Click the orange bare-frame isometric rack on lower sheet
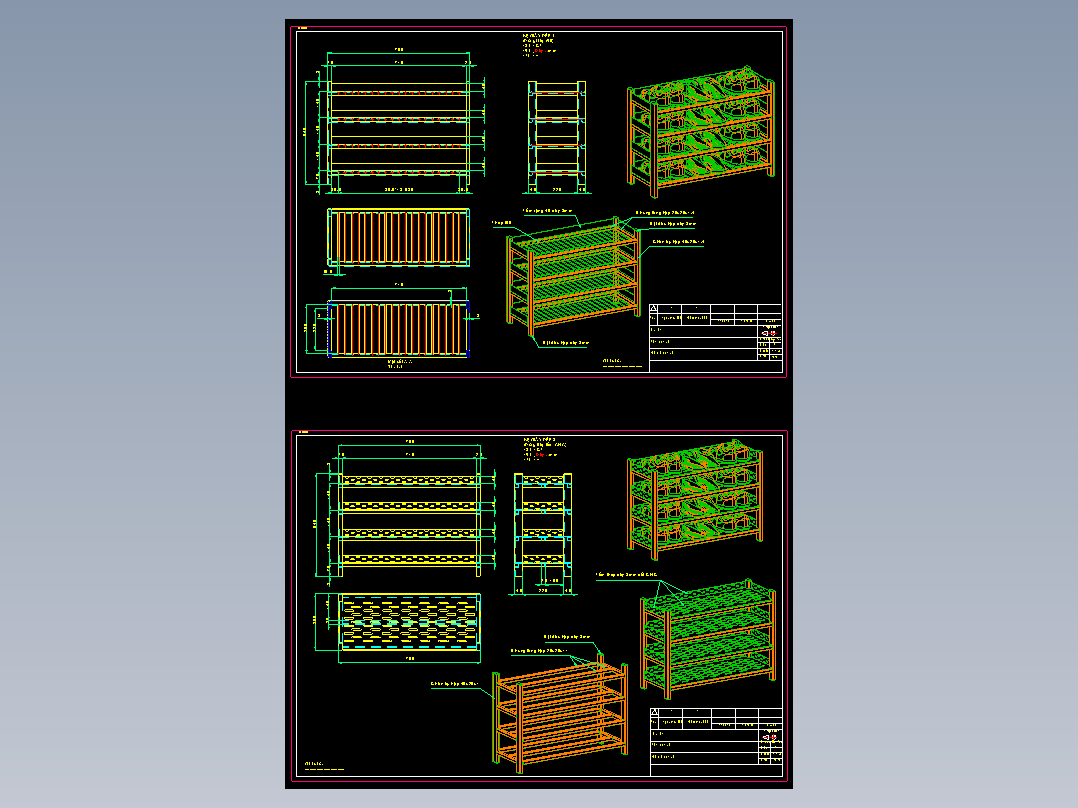The height and width of the screenshot is (808, 1078). pos(560,715)
